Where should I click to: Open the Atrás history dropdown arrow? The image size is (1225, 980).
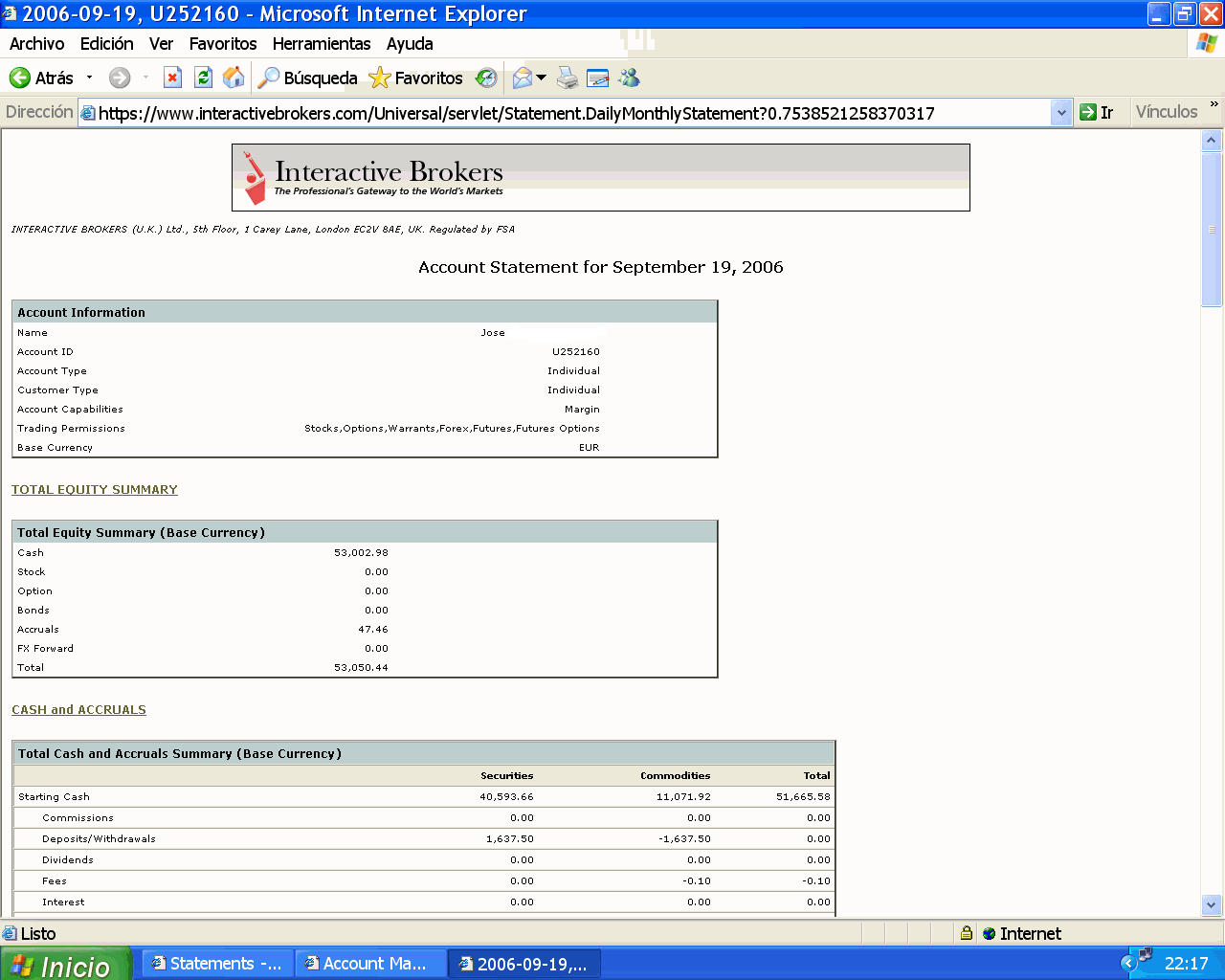pos(90,78)
